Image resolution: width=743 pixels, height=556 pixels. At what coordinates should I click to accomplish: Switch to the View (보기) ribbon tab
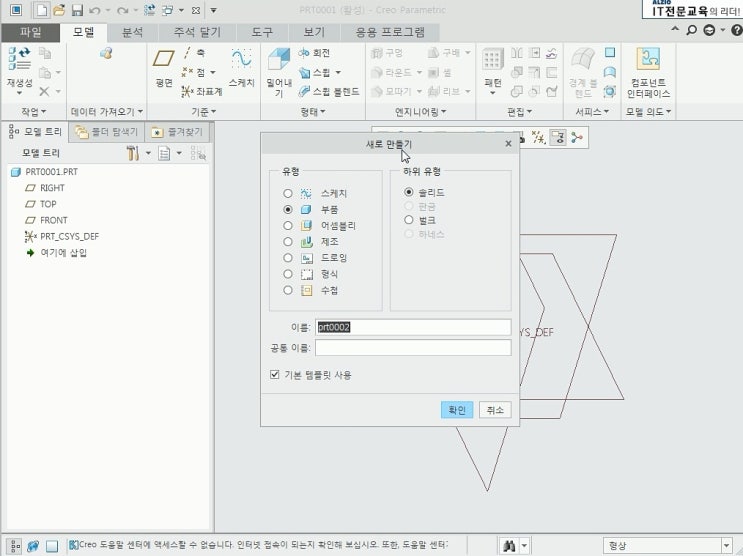(314, 32)
